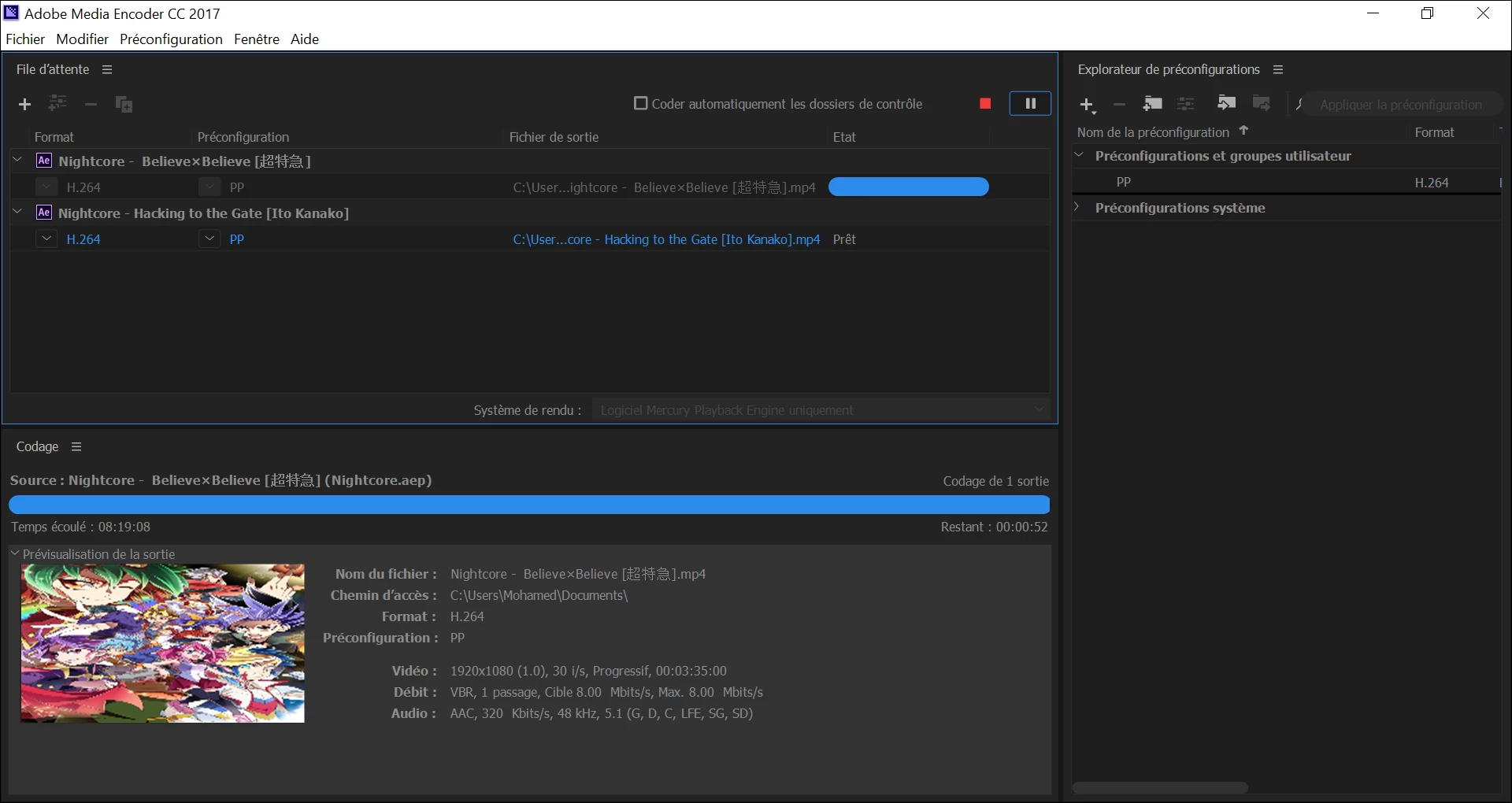Click H.264 format link for Hacking to the Gate
The image size is (1512, 803).
(83, 239)
